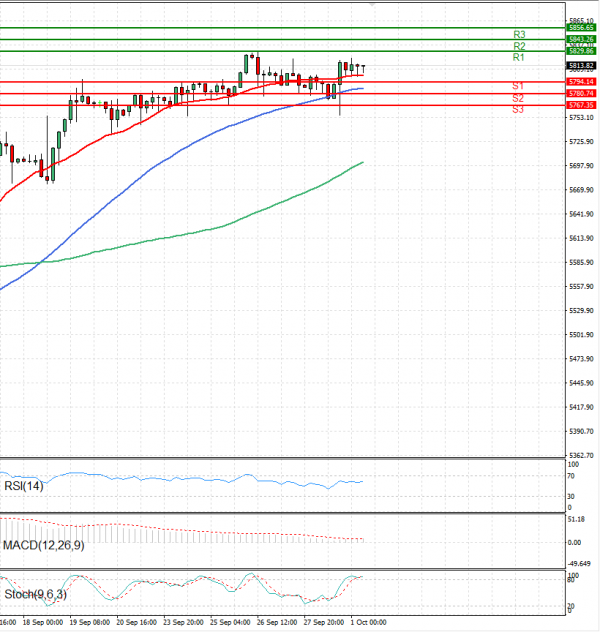This screenshot has height=632, width=600.
Task: Click the MACD scale value 51.18
Action: click(576, 519)
